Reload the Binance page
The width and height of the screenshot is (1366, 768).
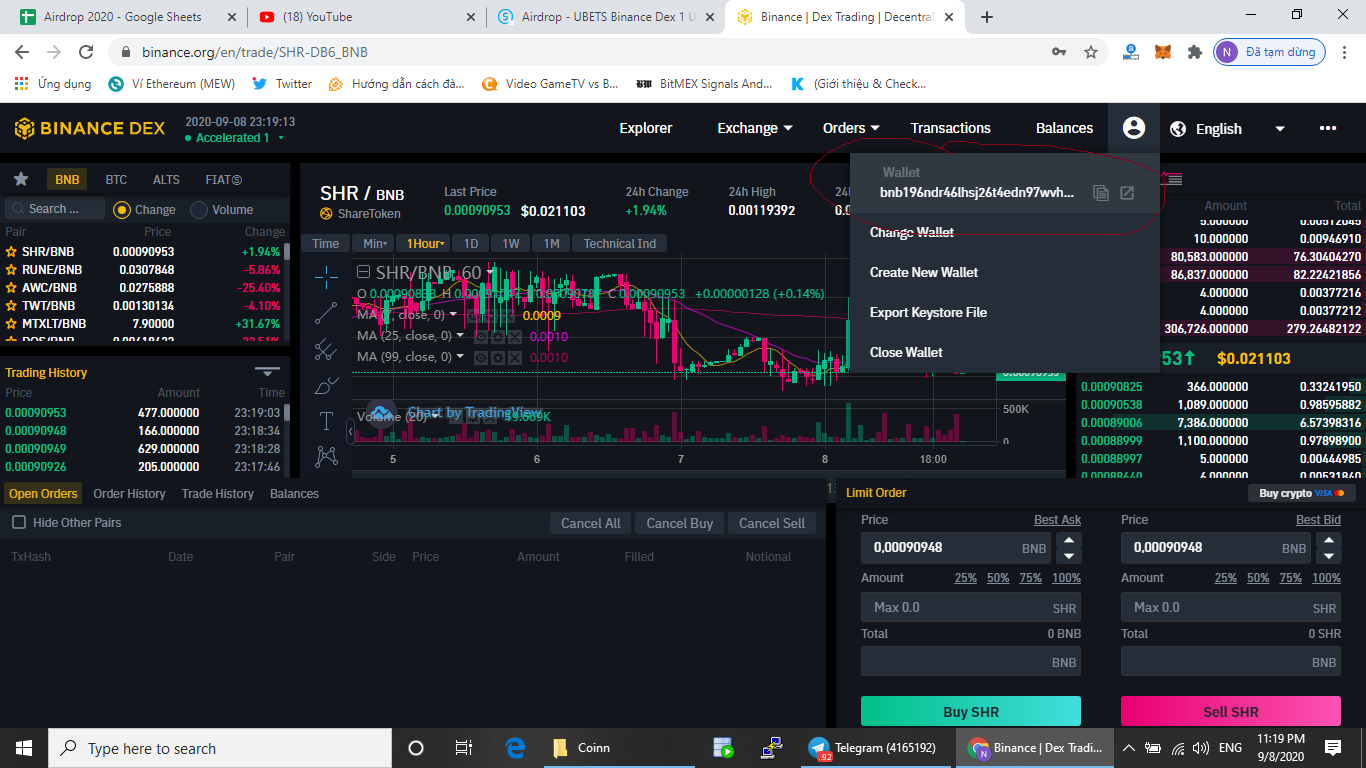(x=86, y=52)
